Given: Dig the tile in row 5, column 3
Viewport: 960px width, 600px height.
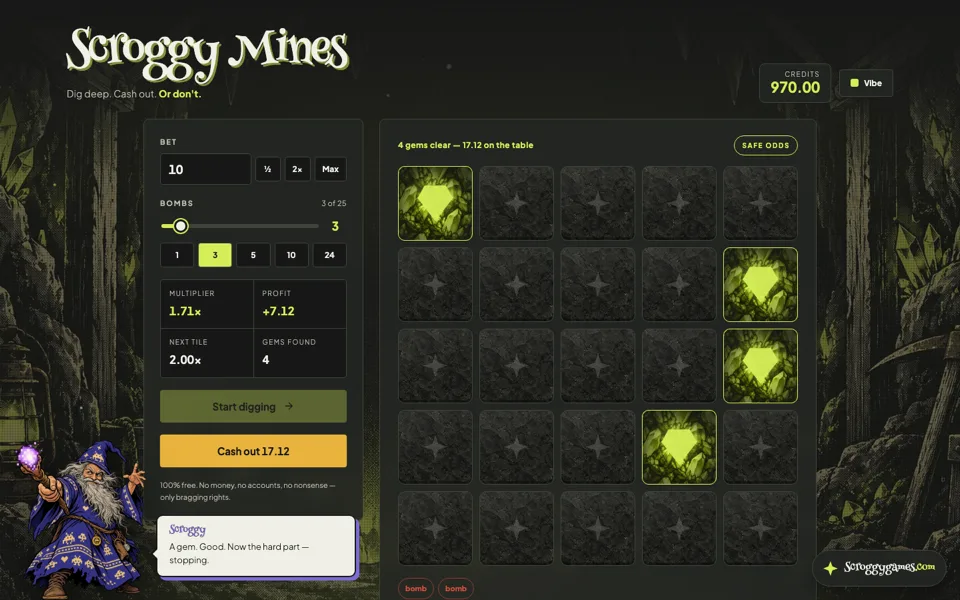Looking at the screenshot, I should tap(598, 528).
